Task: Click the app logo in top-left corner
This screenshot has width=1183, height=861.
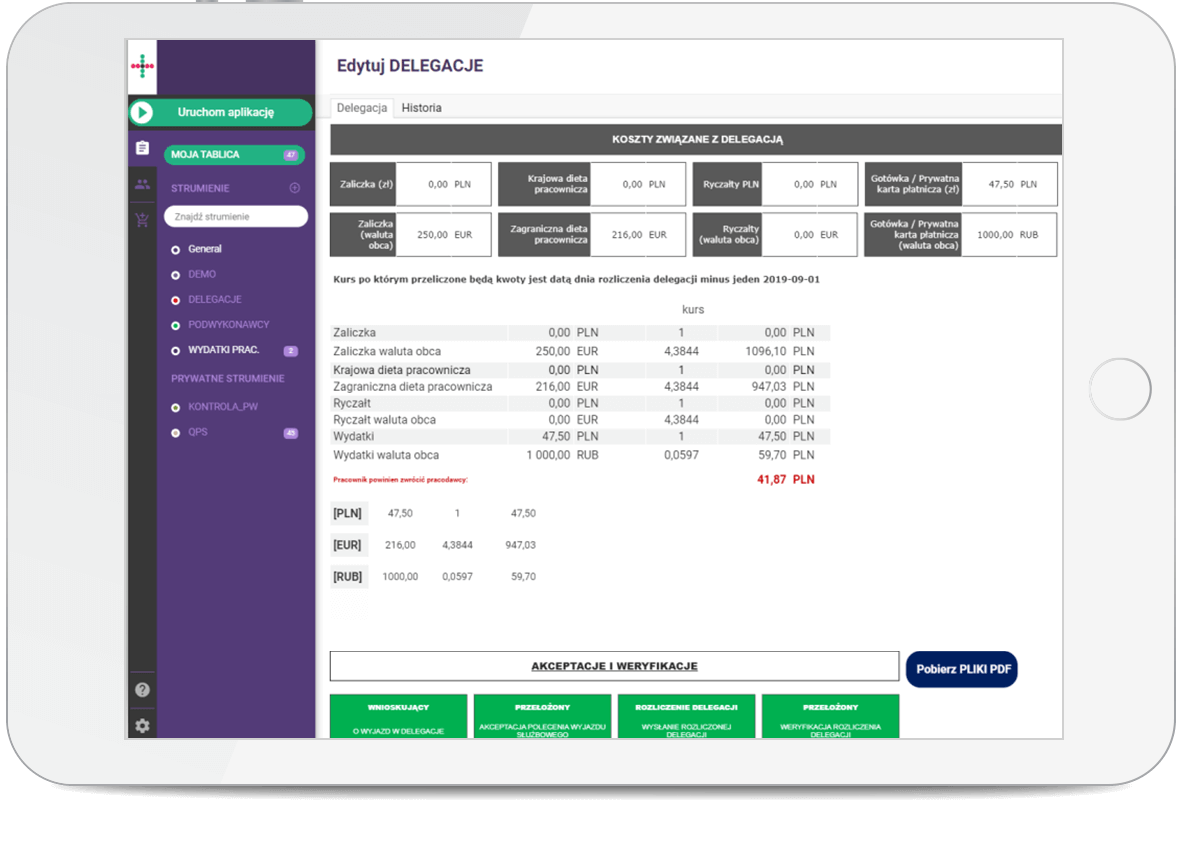Action: coord(142,67)
